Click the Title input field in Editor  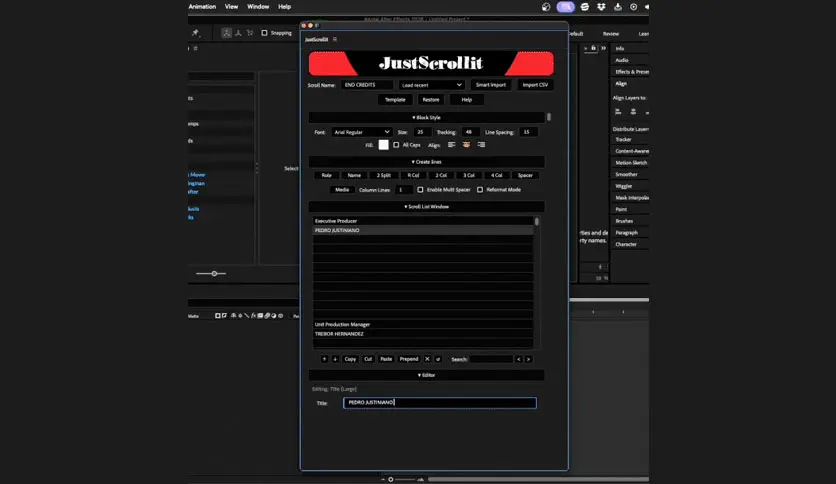point(440,403)
